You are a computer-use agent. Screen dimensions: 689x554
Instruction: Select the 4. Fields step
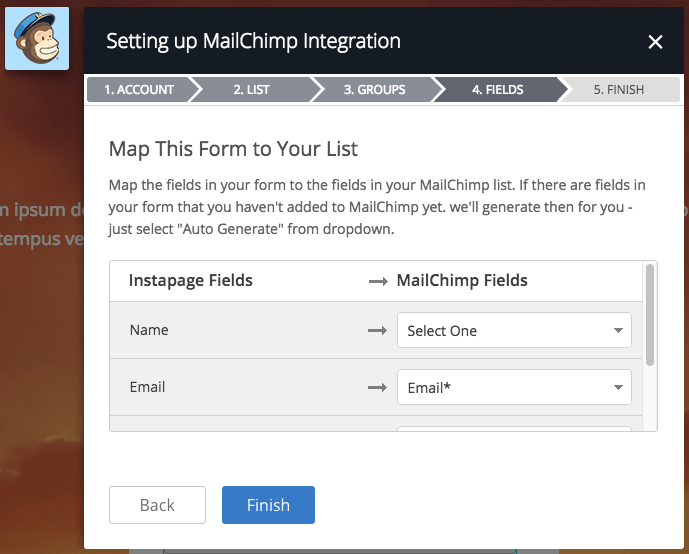pos(497,90)
